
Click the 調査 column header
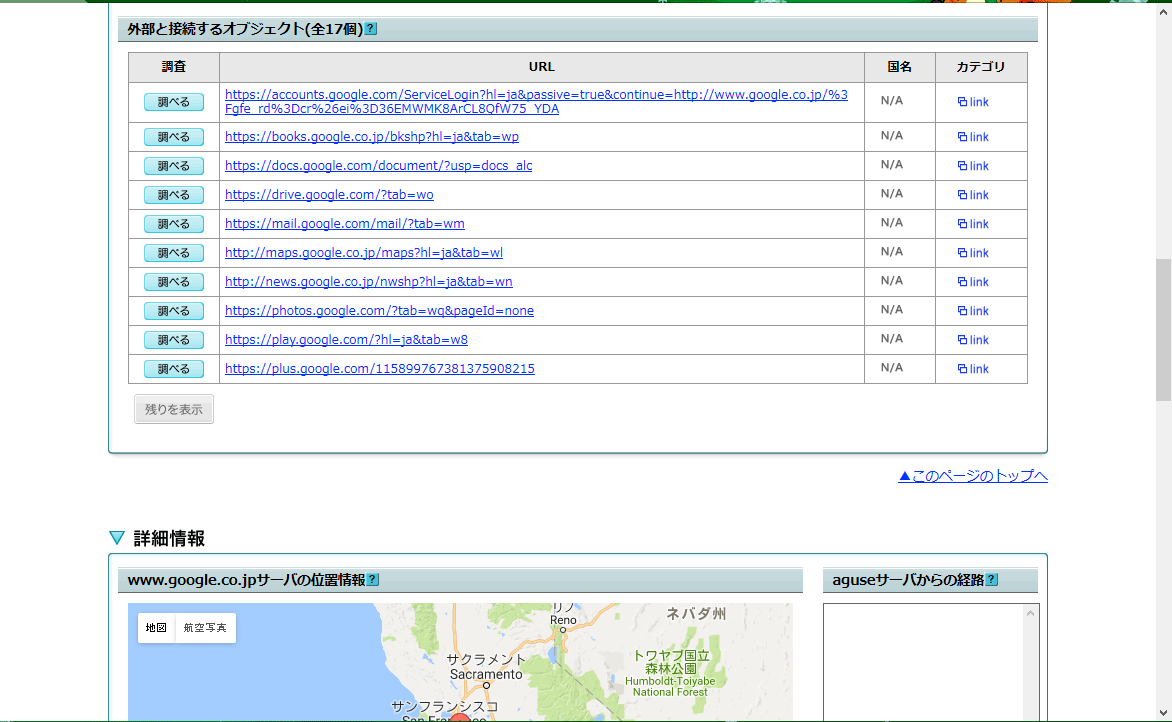(173, 67)
